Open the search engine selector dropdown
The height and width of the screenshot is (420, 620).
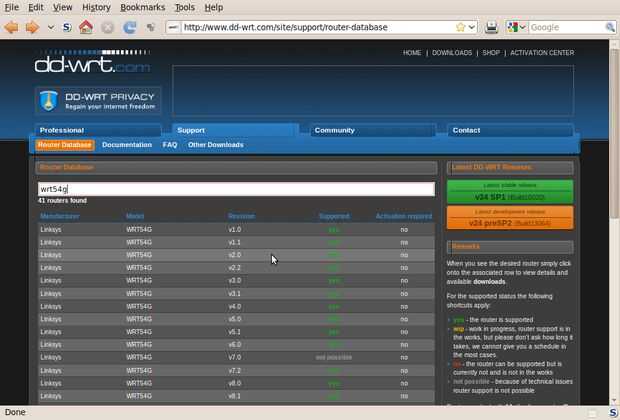tap(516, 27)
